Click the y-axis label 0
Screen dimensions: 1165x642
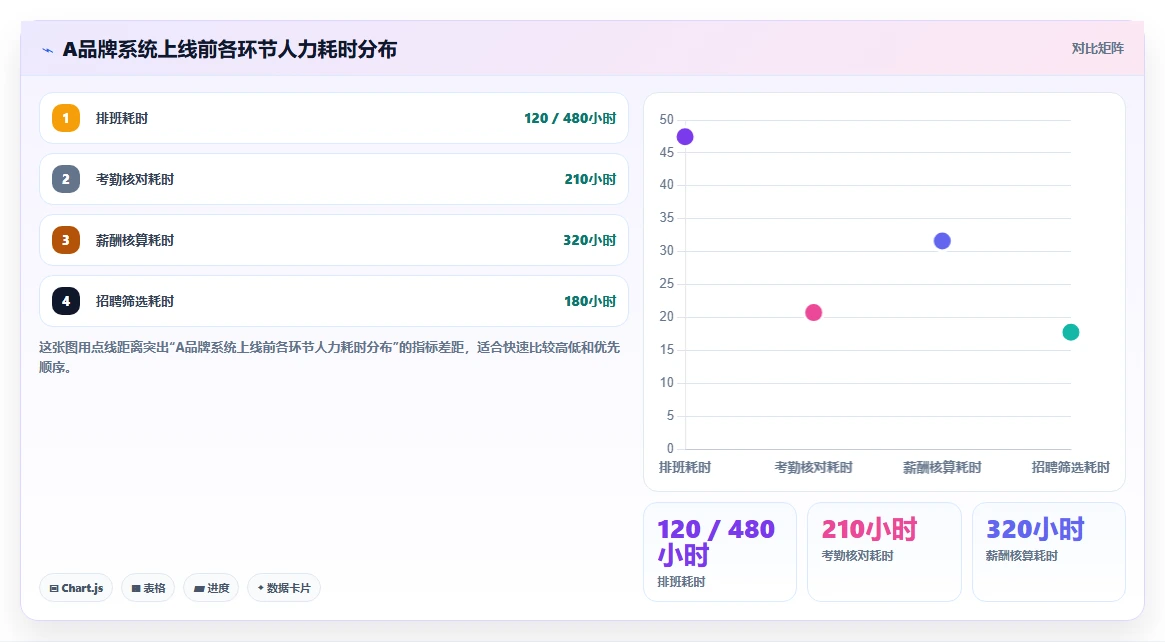point(670,449)
